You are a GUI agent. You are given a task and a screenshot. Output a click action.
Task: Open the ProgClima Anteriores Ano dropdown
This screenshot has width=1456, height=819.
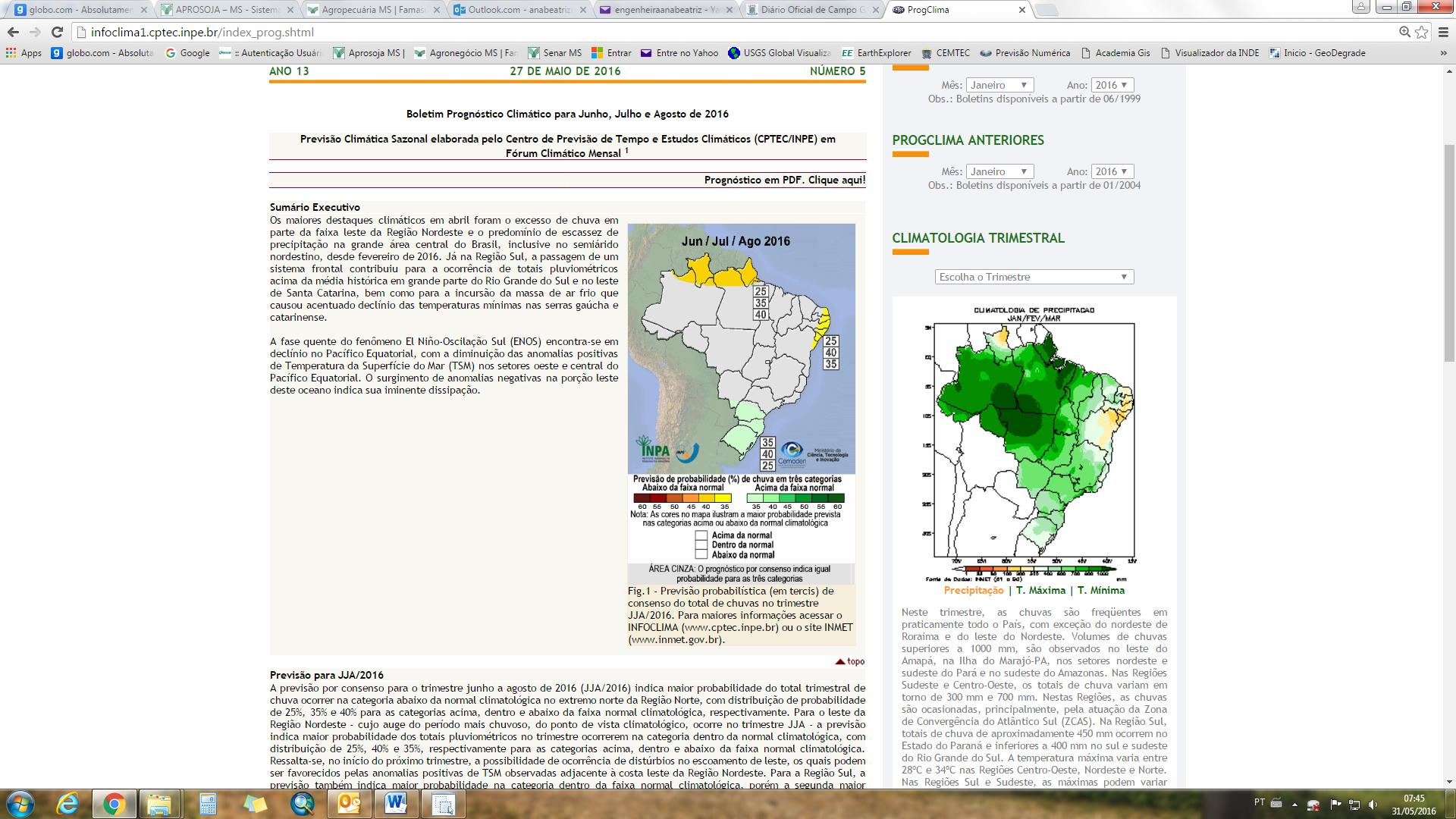pos(1112,171)
